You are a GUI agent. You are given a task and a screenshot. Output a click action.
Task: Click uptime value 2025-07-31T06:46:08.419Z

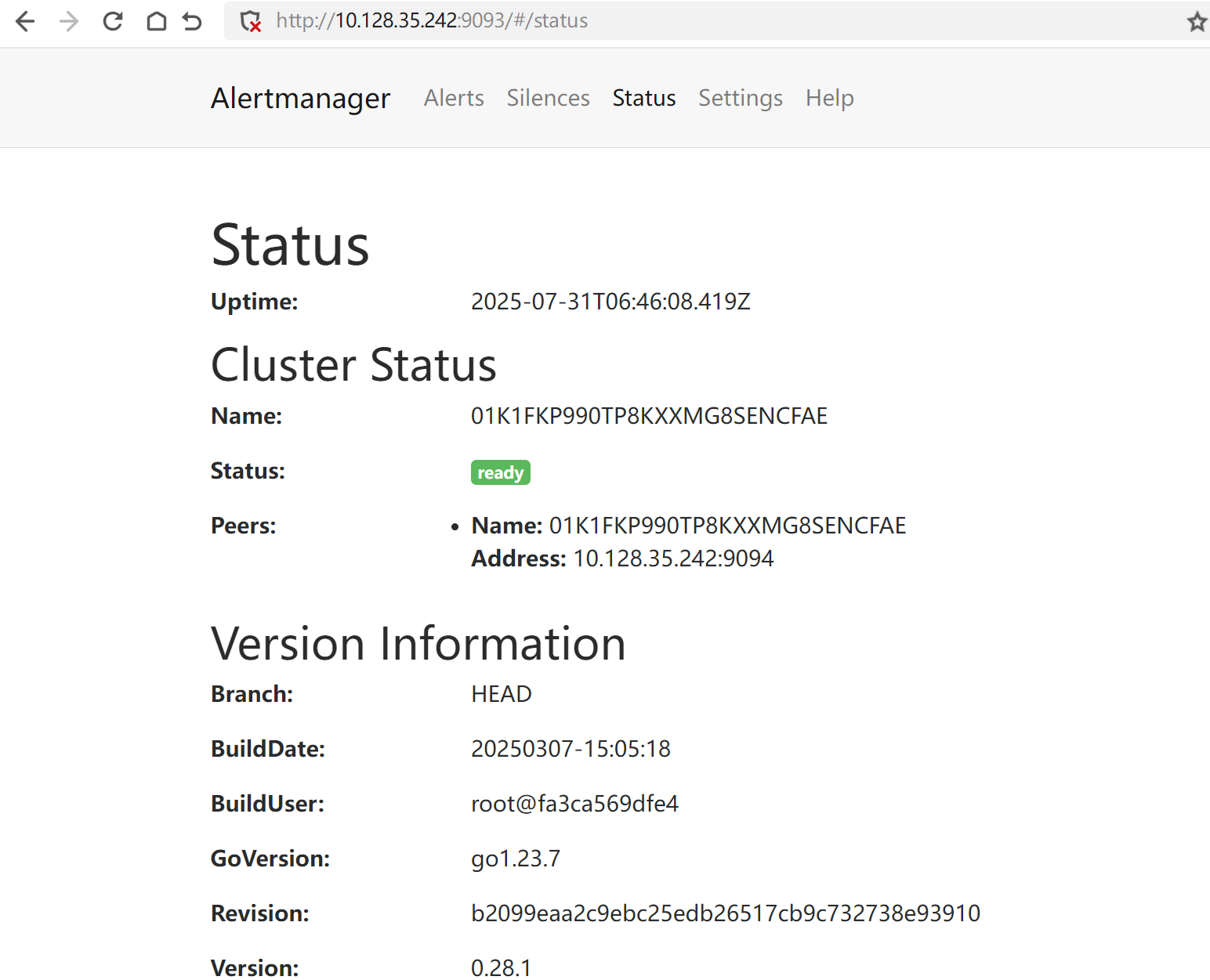610,302
